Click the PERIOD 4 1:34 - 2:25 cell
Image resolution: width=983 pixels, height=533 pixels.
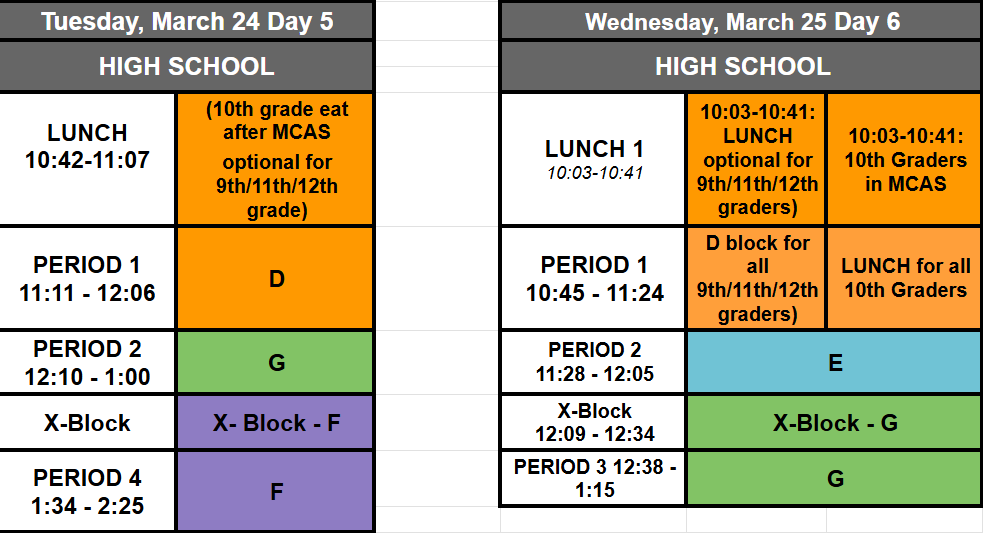(x=88, y=491)
